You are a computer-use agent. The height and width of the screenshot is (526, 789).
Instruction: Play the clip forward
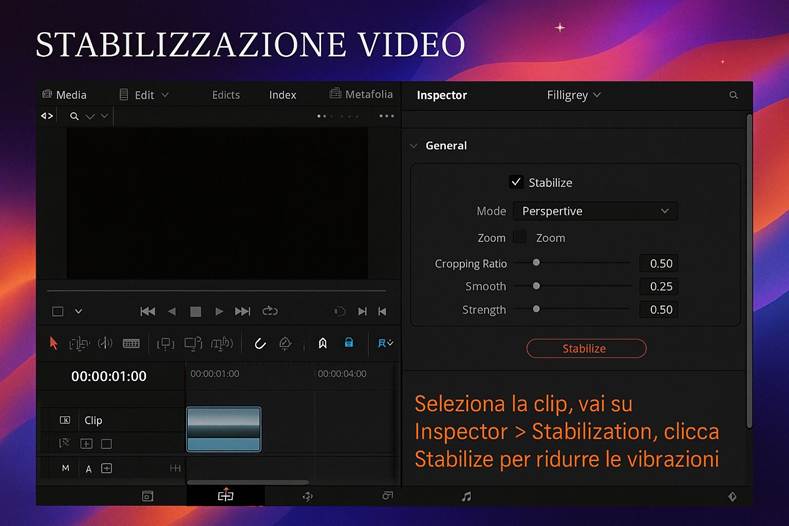click(219, 312)
